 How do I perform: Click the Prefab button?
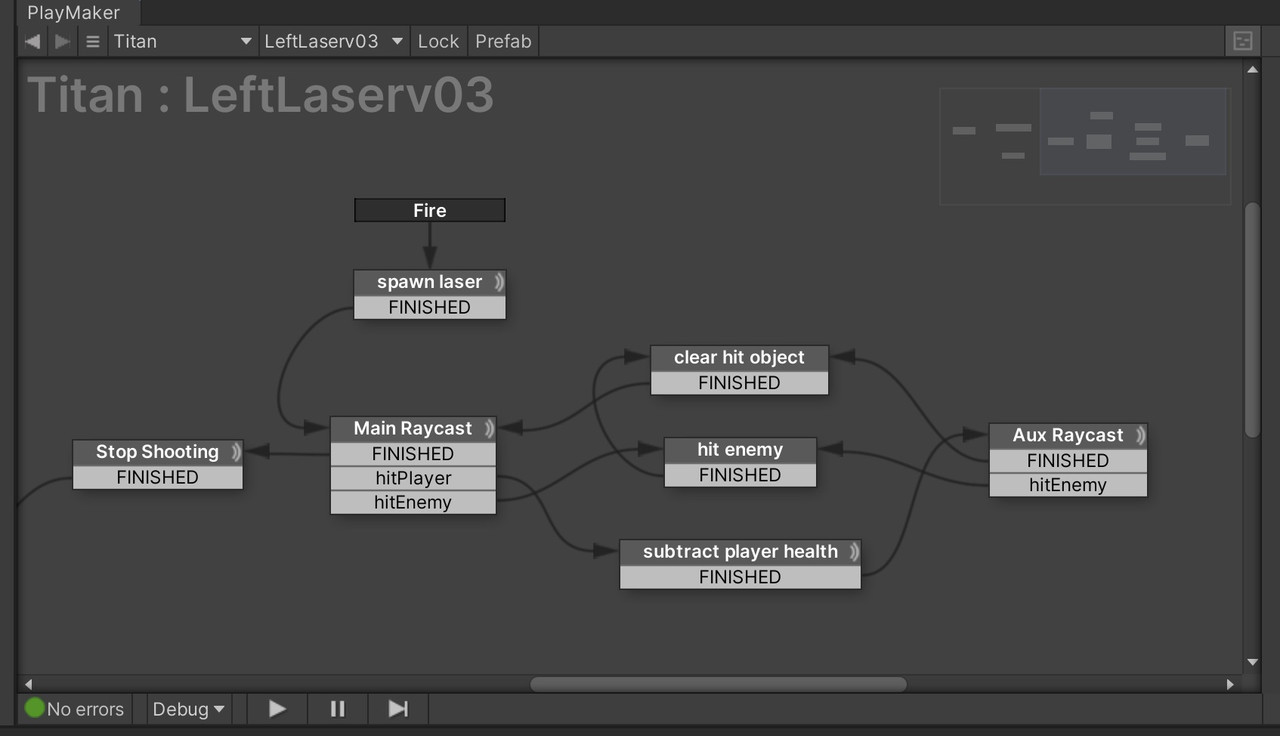(504, 41)
